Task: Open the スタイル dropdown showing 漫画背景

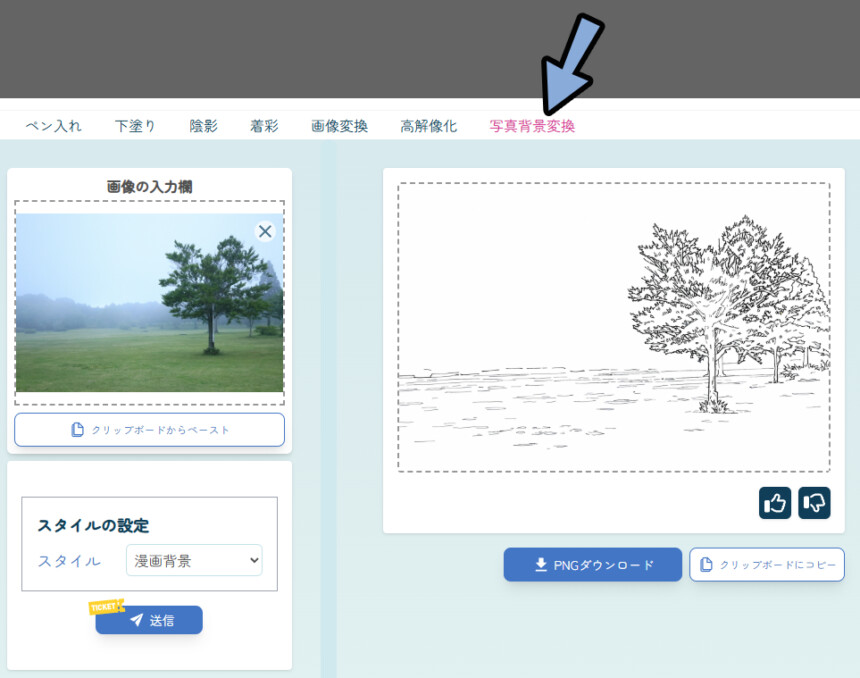Action: tap(194, 561)
